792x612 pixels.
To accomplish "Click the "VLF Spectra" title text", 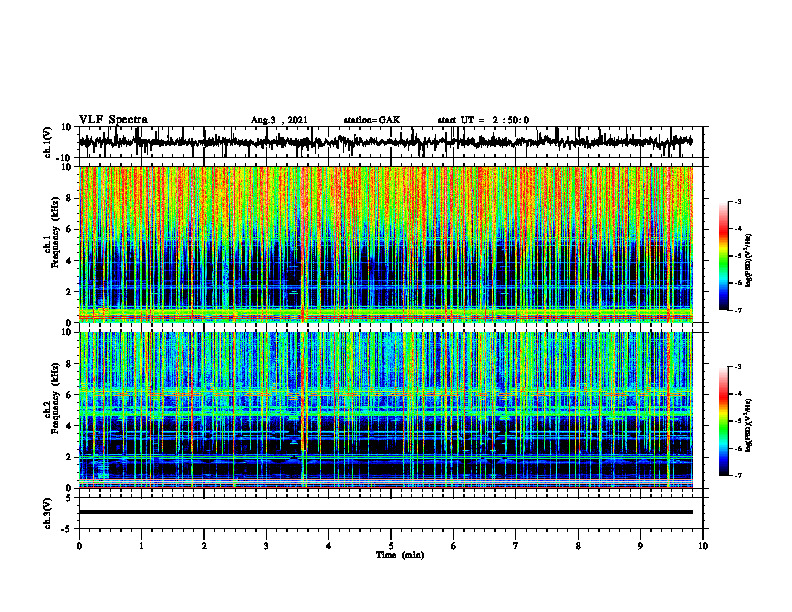I will 113,119.
